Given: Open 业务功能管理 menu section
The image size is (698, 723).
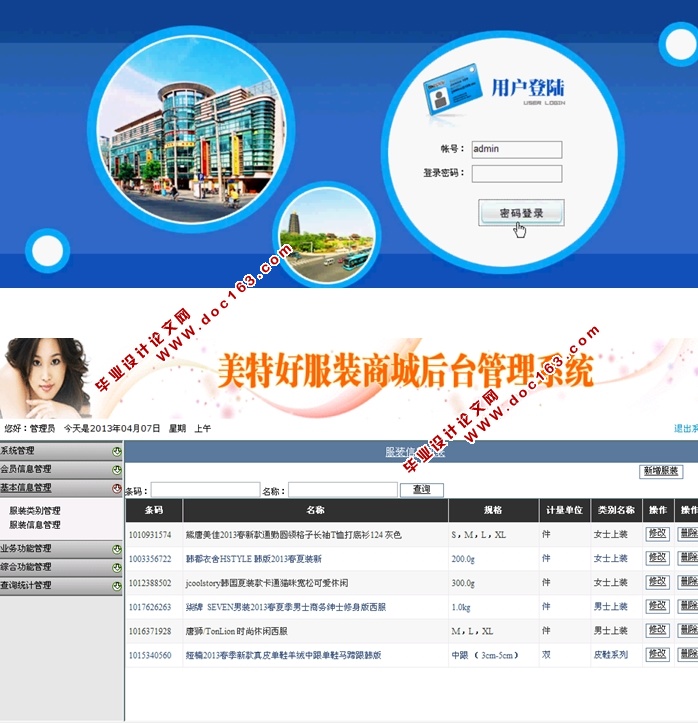Looking at the screenshot, I should pyautogui.click(x=61, y=549).
